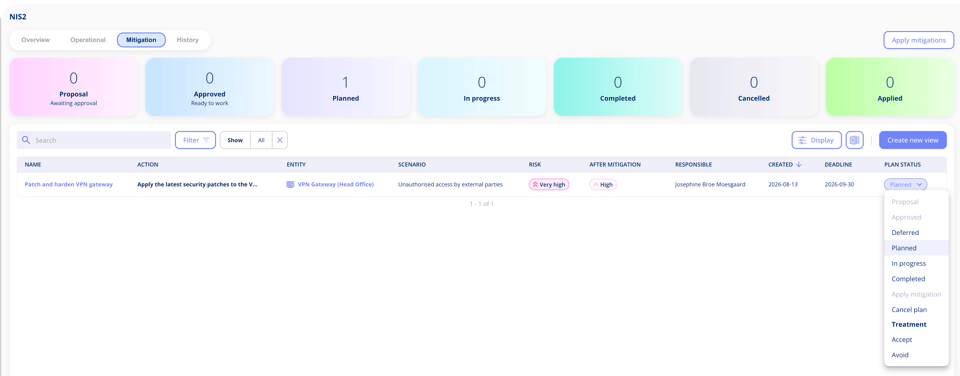
Task: Focus the Search input field
Action: [94, 140]
